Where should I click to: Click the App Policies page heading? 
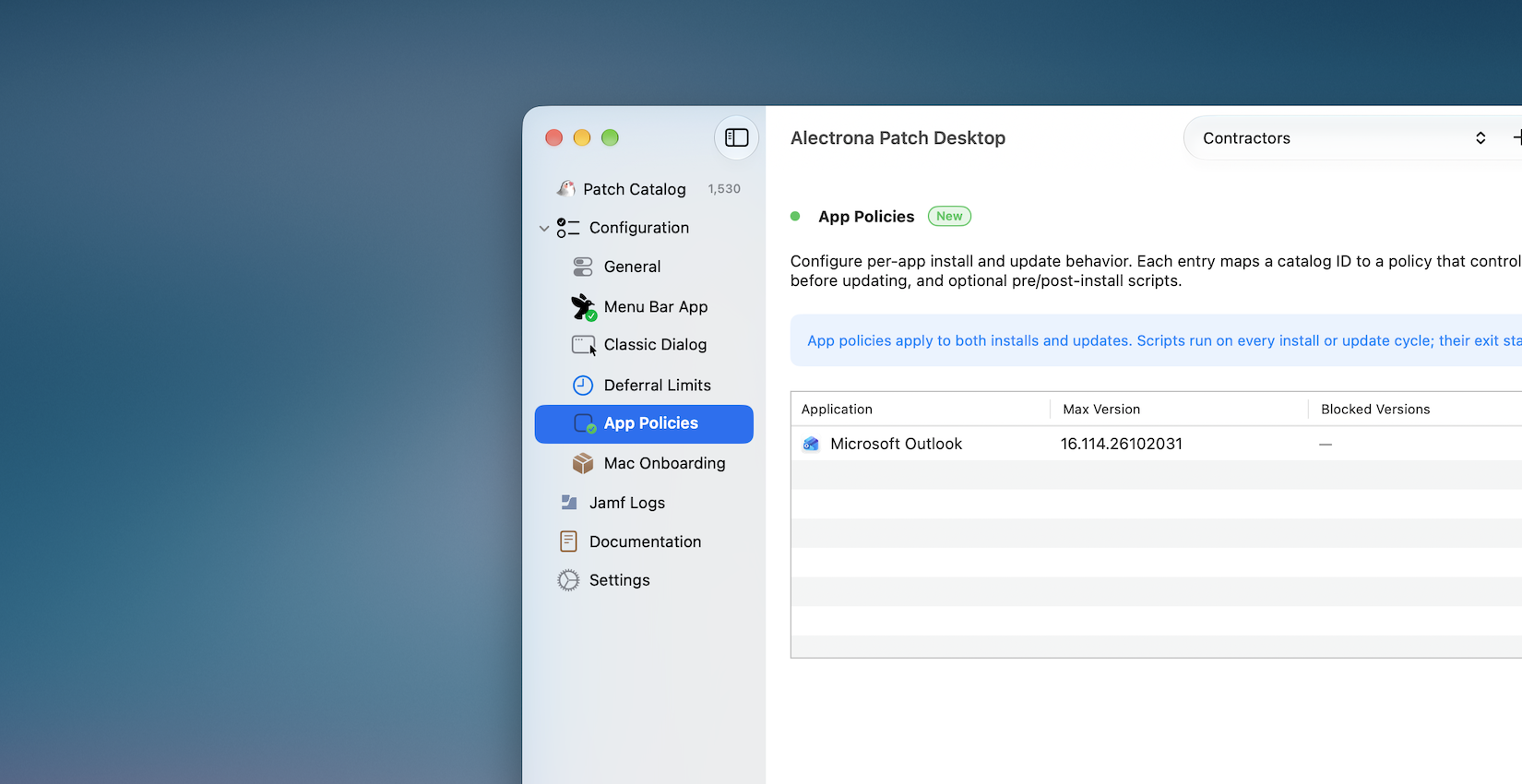pos(866,217)
